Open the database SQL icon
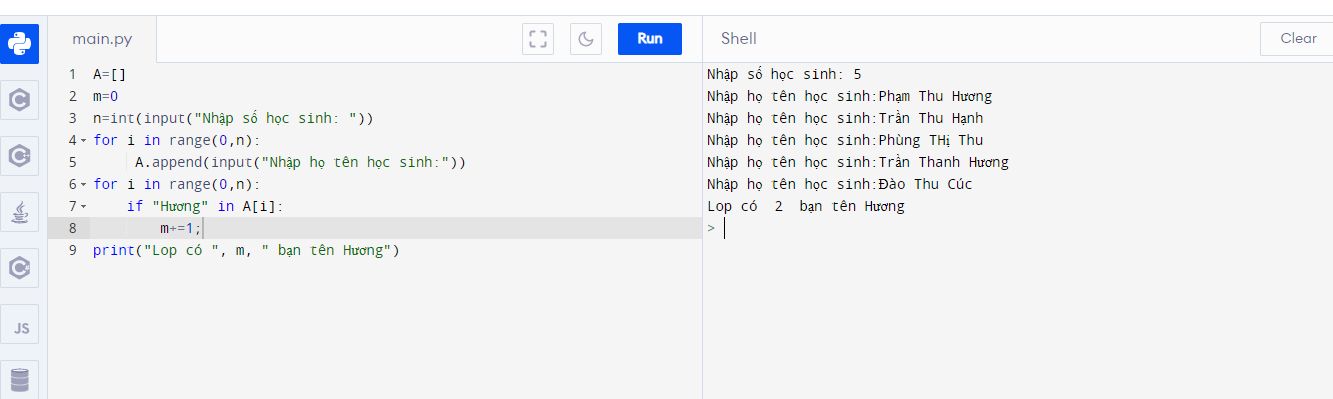The width and height of the screenshot is (1333, 399). 20,379
